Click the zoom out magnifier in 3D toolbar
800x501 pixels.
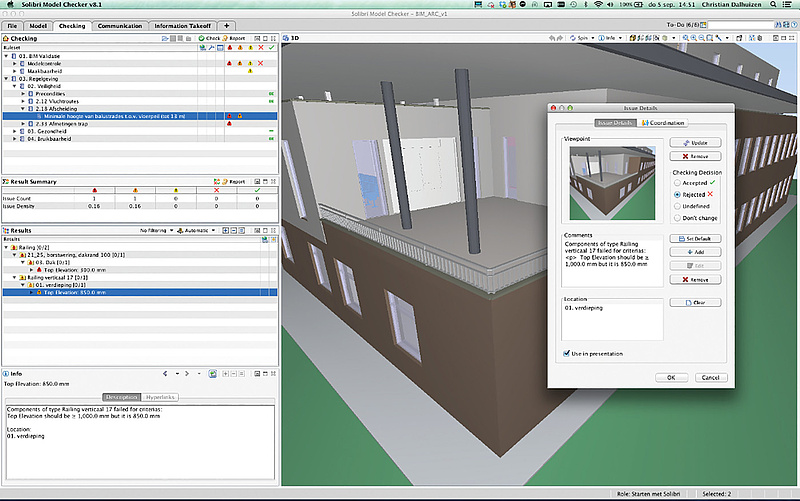point(702,38)
